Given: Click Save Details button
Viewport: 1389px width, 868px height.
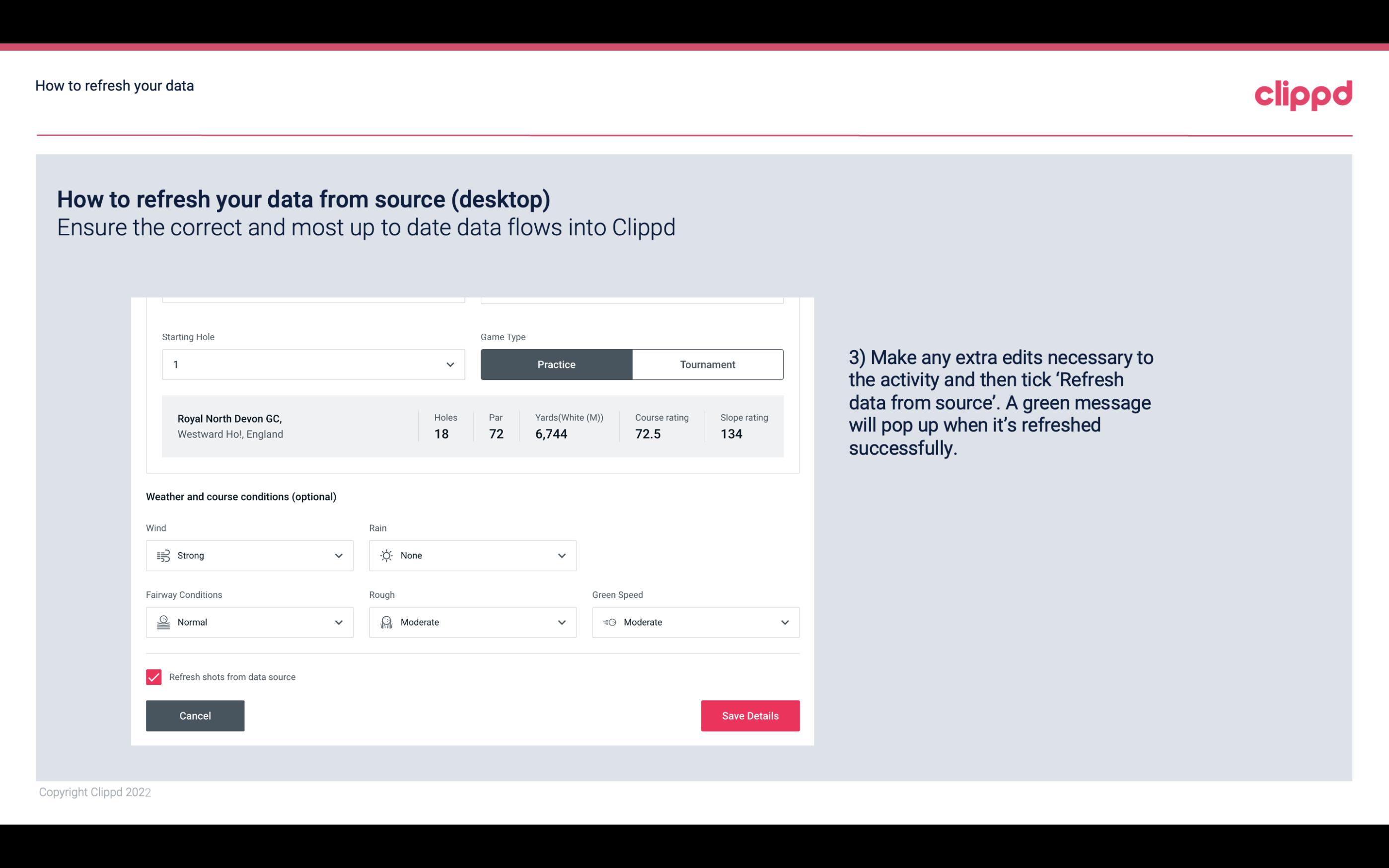Looking at the screenshot, I should [750, 715].
